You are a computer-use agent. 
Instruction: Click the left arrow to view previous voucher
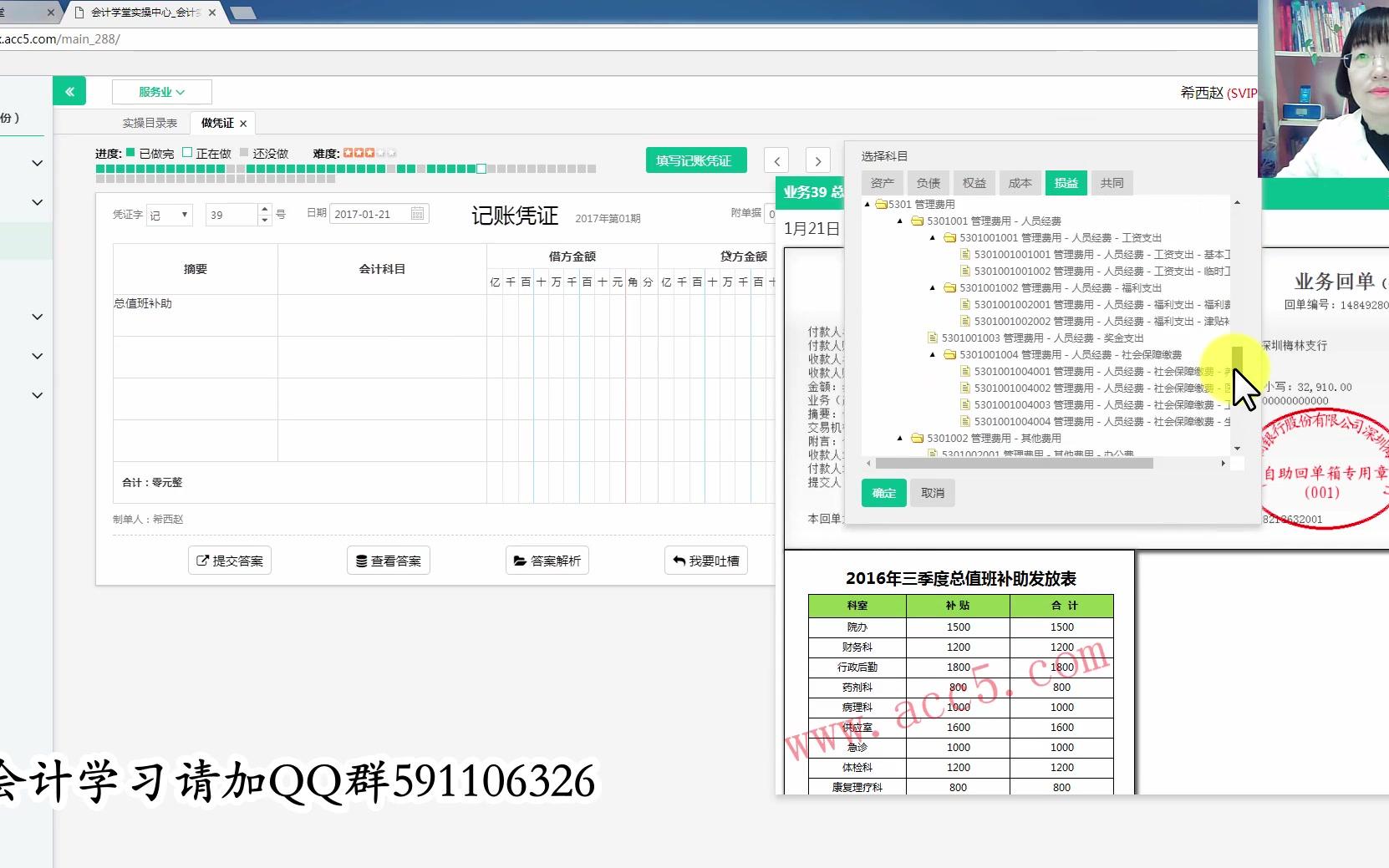pyautogui.click(x=776, y=160)
